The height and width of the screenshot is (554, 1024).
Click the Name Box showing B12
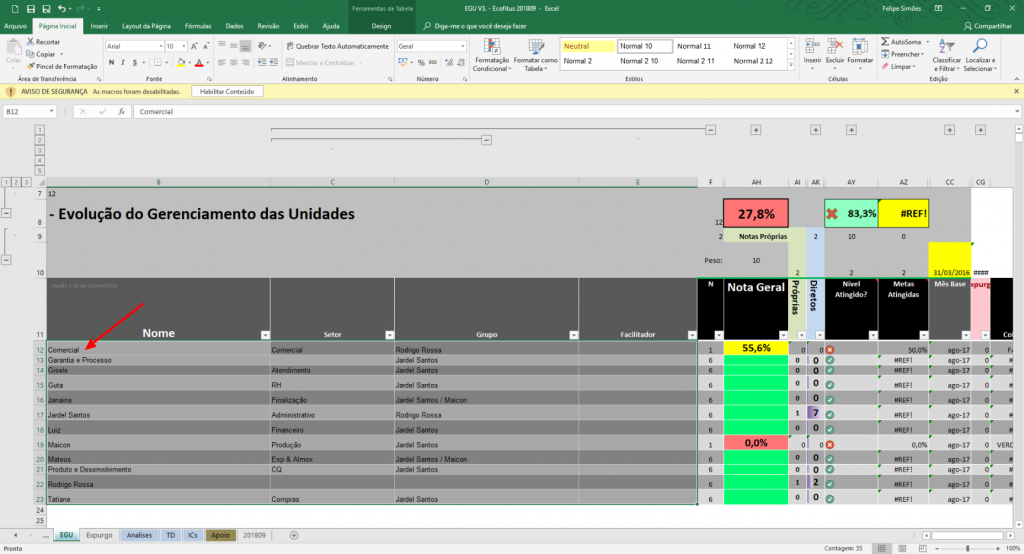(x=29, y=112)
